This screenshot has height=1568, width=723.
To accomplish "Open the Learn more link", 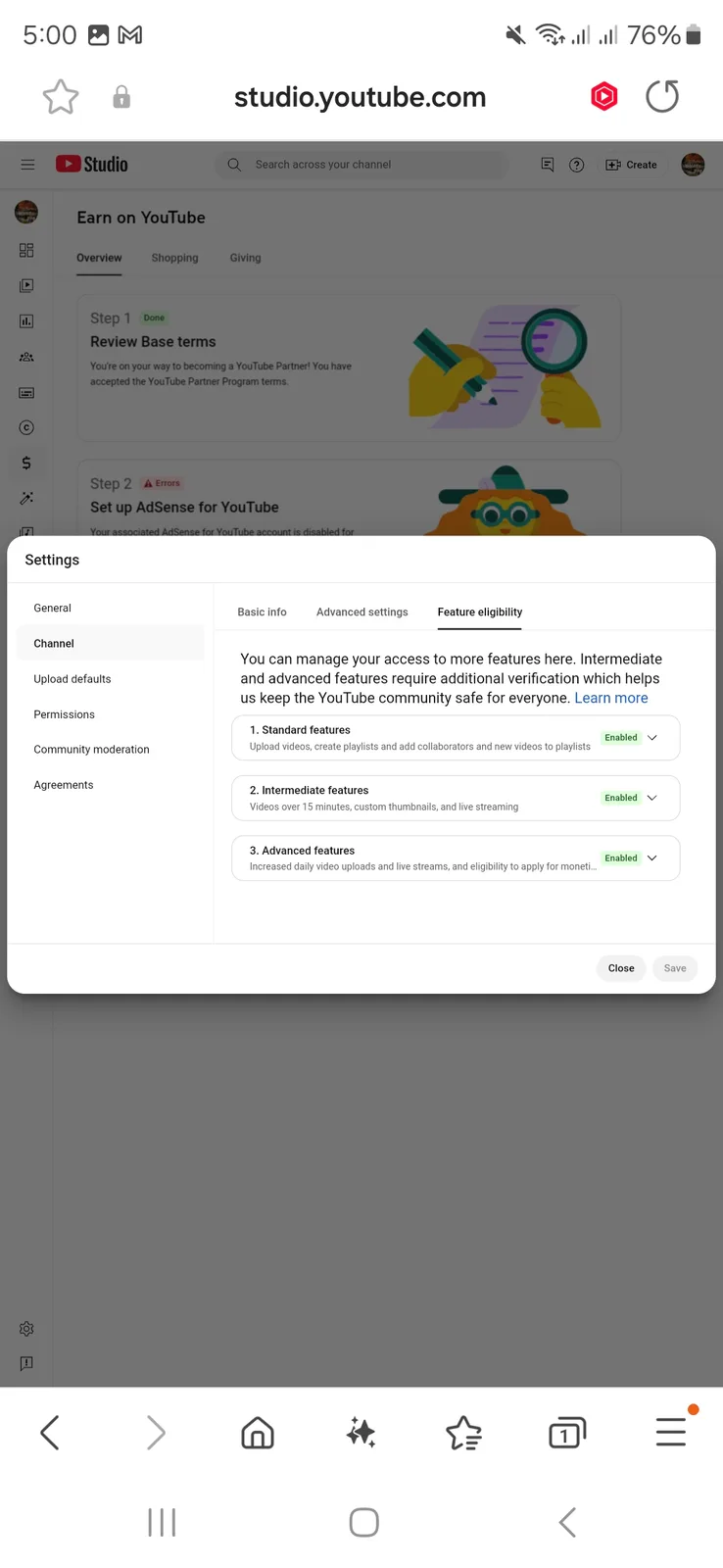I will [x=611, y=698].
